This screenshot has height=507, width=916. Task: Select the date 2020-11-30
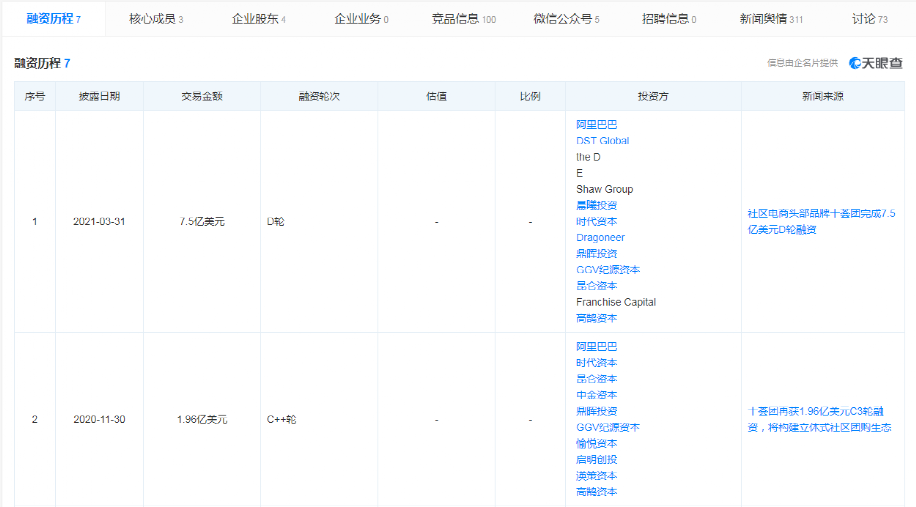pyautogui.click(x=99, y=419)
